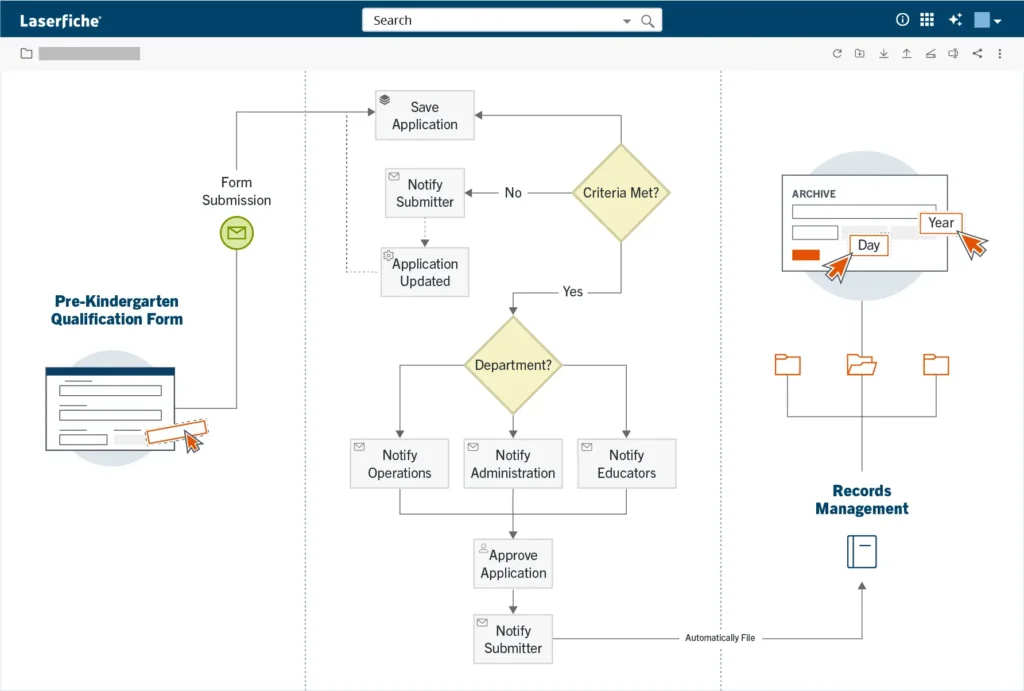The width and height of the screenshot is (1024, 691).
Task: Click the scanner icon in toolbar
Action: [x=930, y=54]
